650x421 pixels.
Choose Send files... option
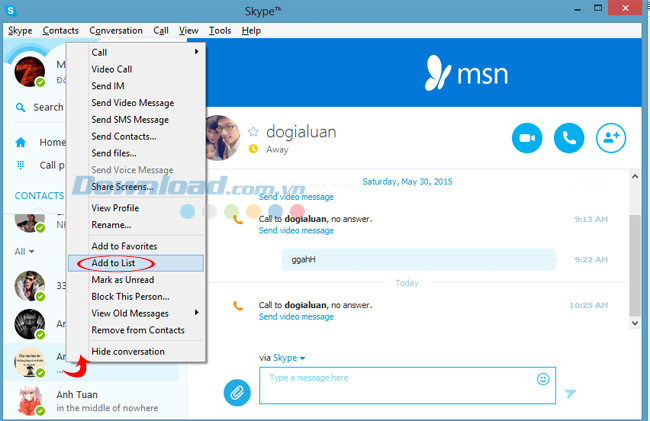pyautogui.click(x=136, y=153)
